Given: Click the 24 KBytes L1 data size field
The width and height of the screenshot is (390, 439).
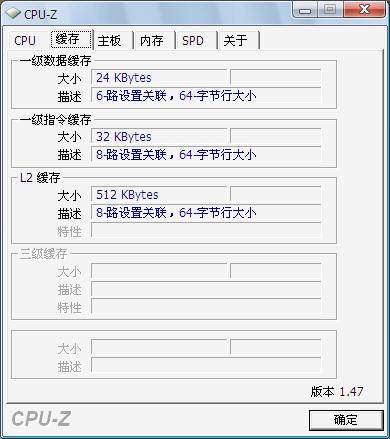Looking at the screenshot, I should pyautogui.click(x=159, y=78).
